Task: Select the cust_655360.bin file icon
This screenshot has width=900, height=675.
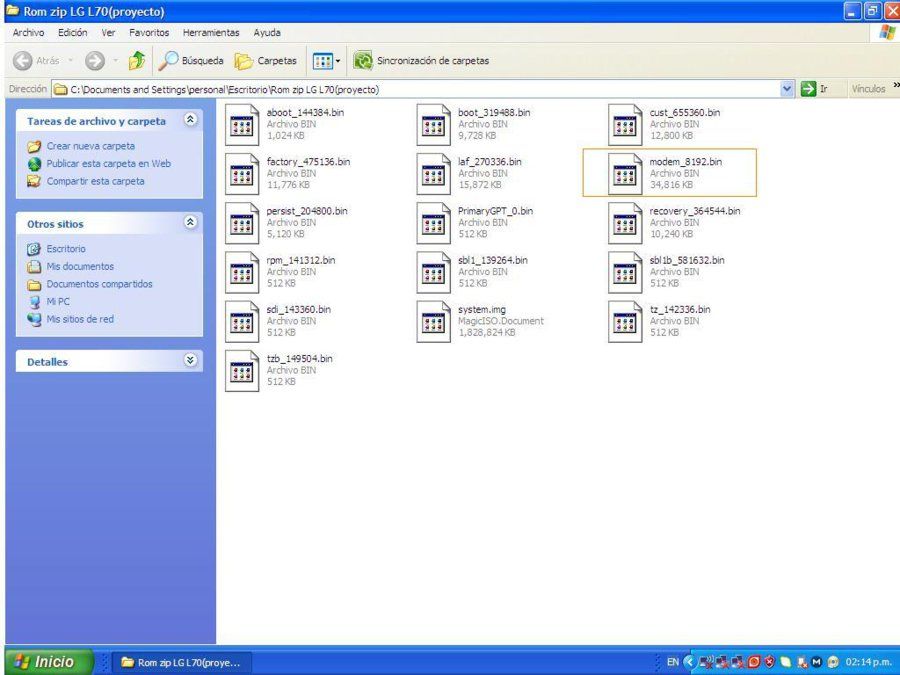Action: click(x=625, y=125)
